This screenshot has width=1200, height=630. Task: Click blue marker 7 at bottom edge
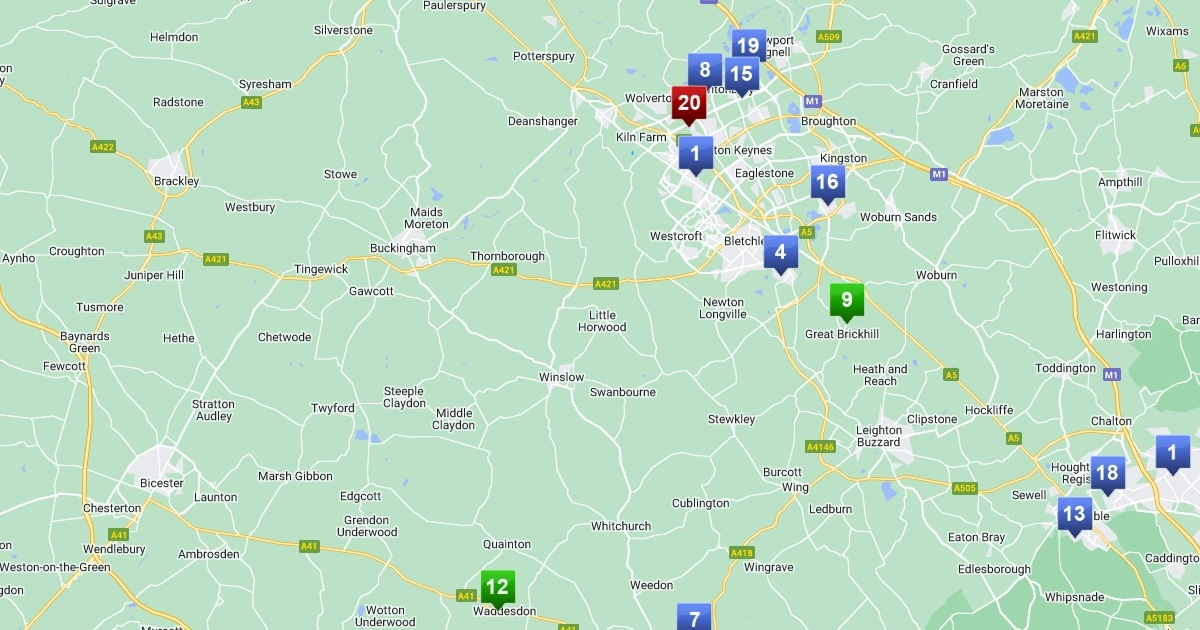(694, 617)
